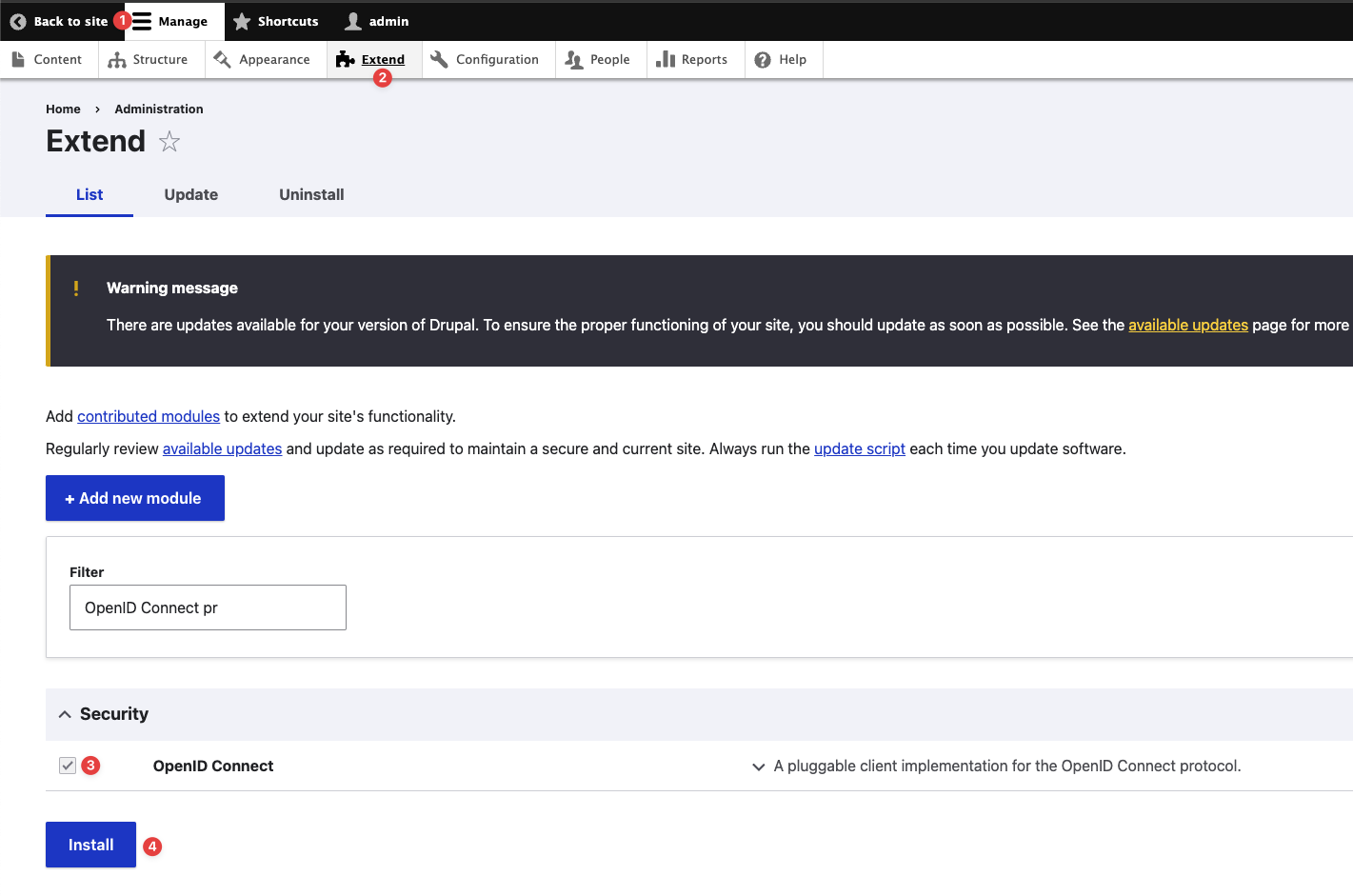This screenshot has height=896, width=1353.
Task: Follow the available updates link
Action: pyautogui.click(x=1188, y=325)
